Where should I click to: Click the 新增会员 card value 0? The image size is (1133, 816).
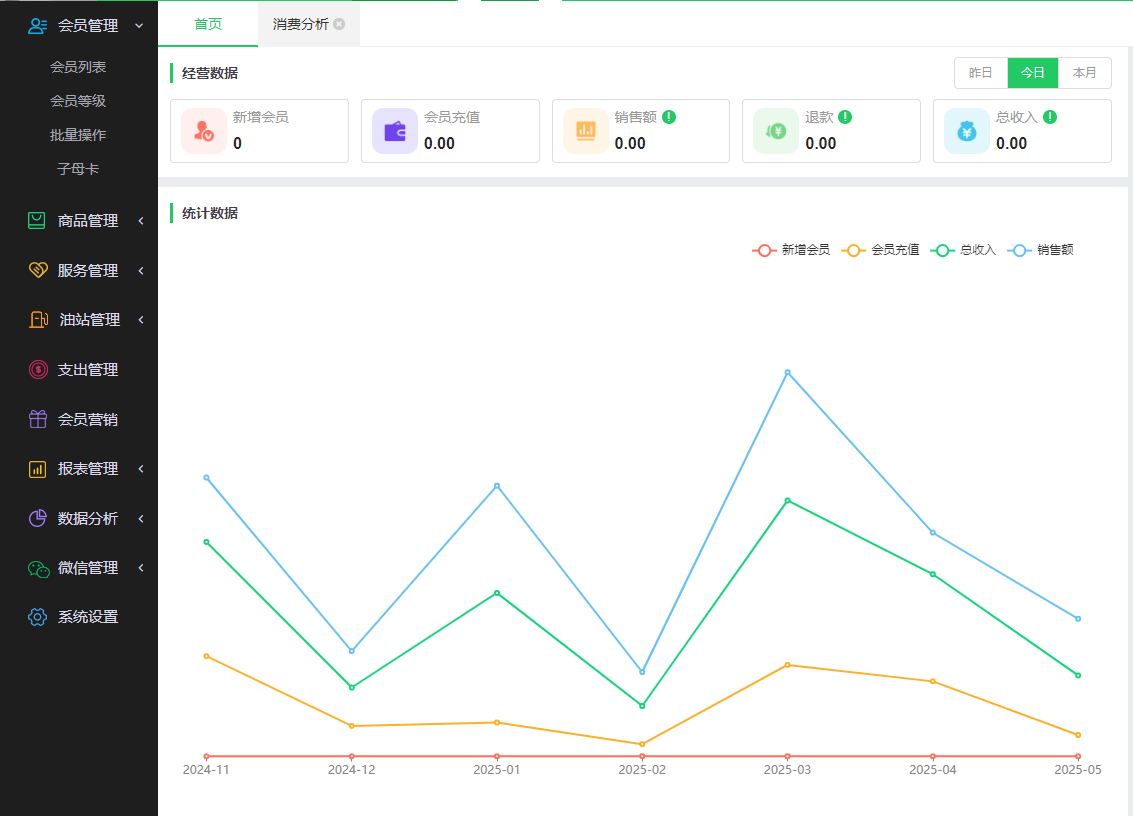coord(237,143)
